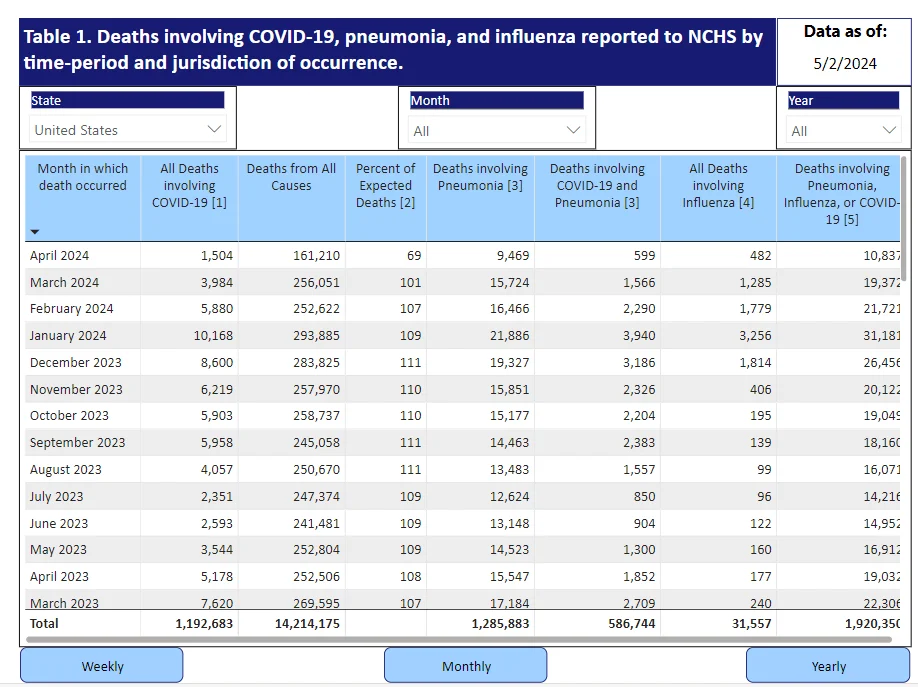Select the June 2023 row label
Screen dimensions: 918x687
(59, 524)
